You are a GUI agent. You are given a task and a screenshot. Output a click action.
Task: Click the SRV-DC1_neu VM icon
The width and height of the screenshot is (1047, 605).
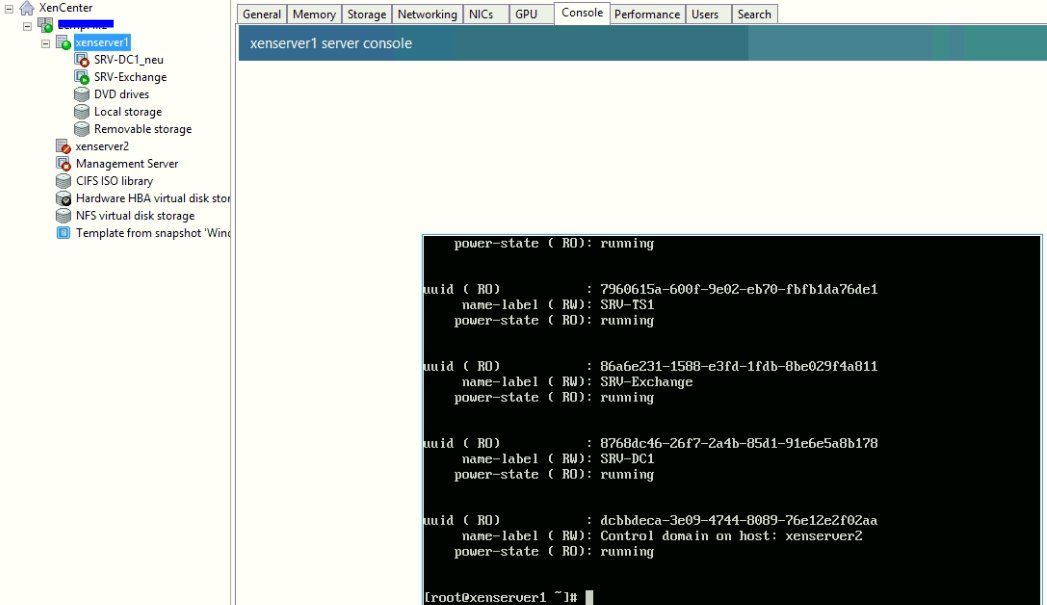81,60
